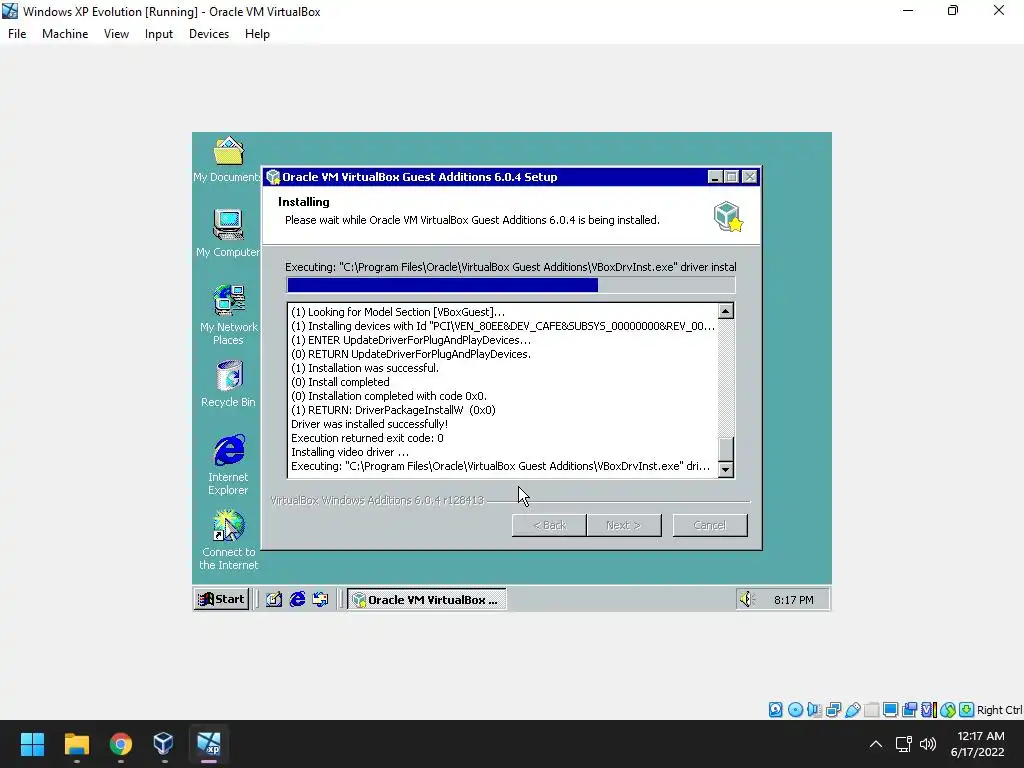Click the optical disc drive status icon

pos(795,710)
